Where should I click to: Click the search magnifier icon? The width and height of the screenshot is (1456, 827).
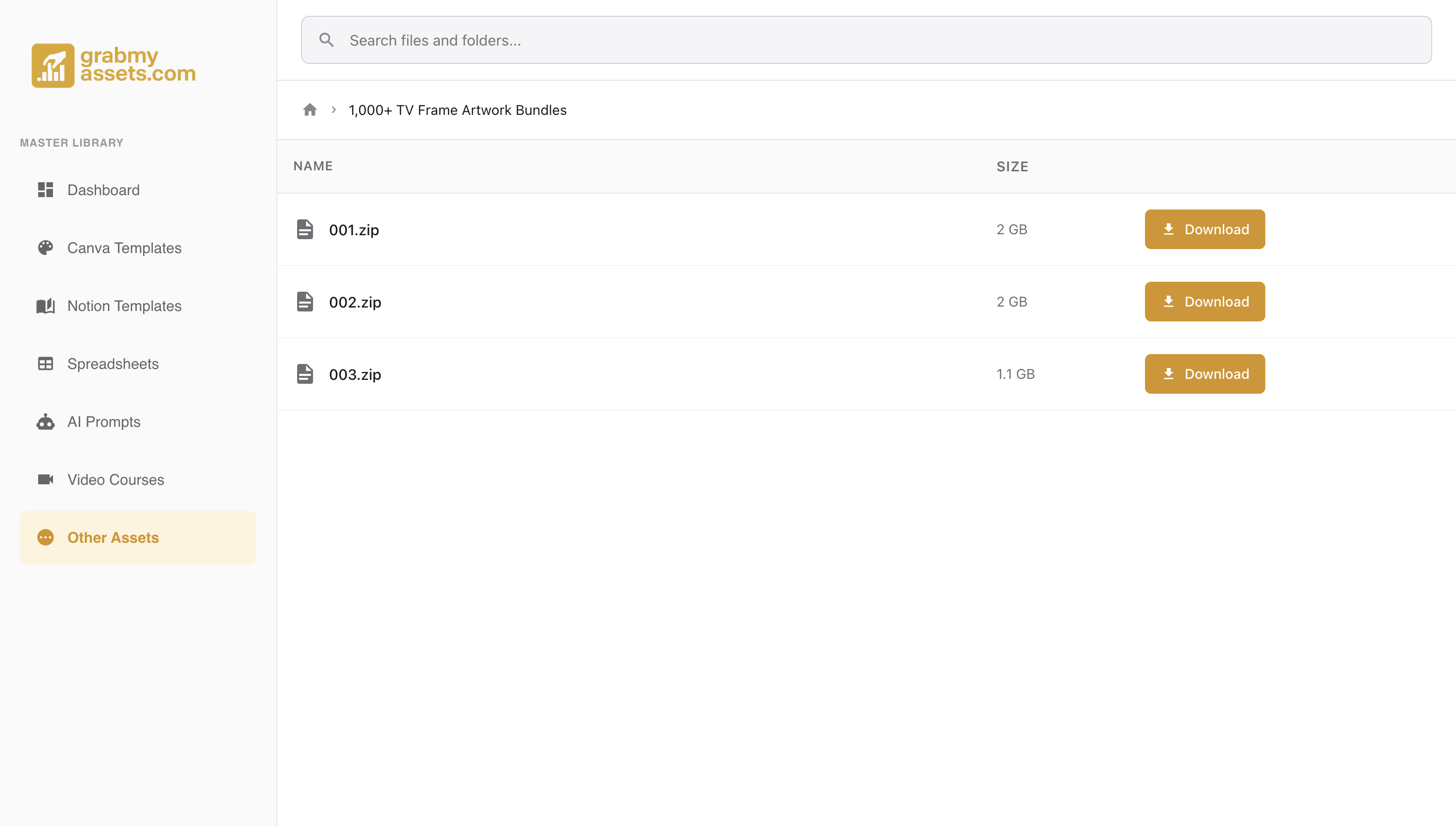coord(326,40)
